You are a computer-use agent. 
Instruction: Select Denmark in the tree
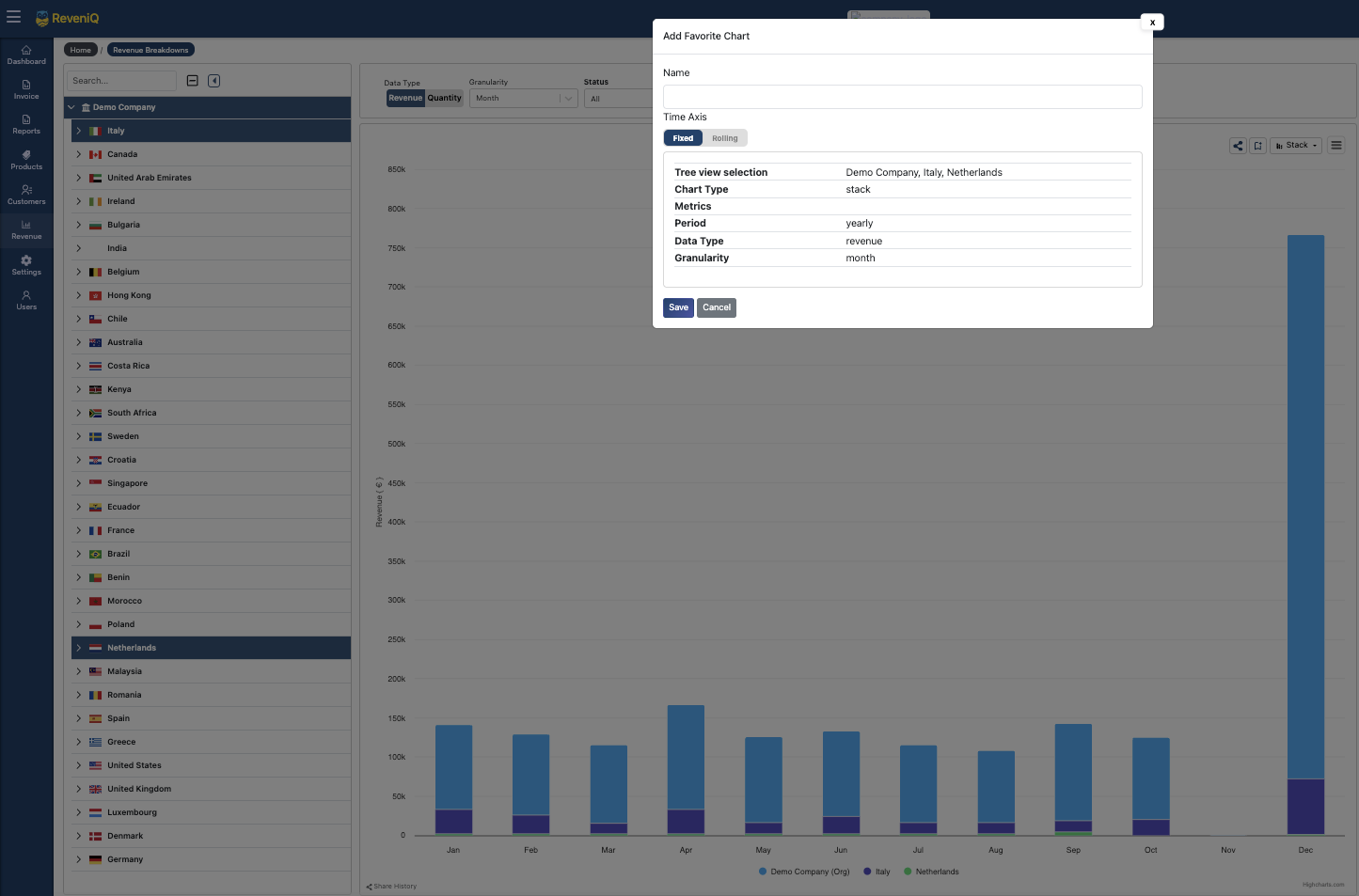coord(211,836)
